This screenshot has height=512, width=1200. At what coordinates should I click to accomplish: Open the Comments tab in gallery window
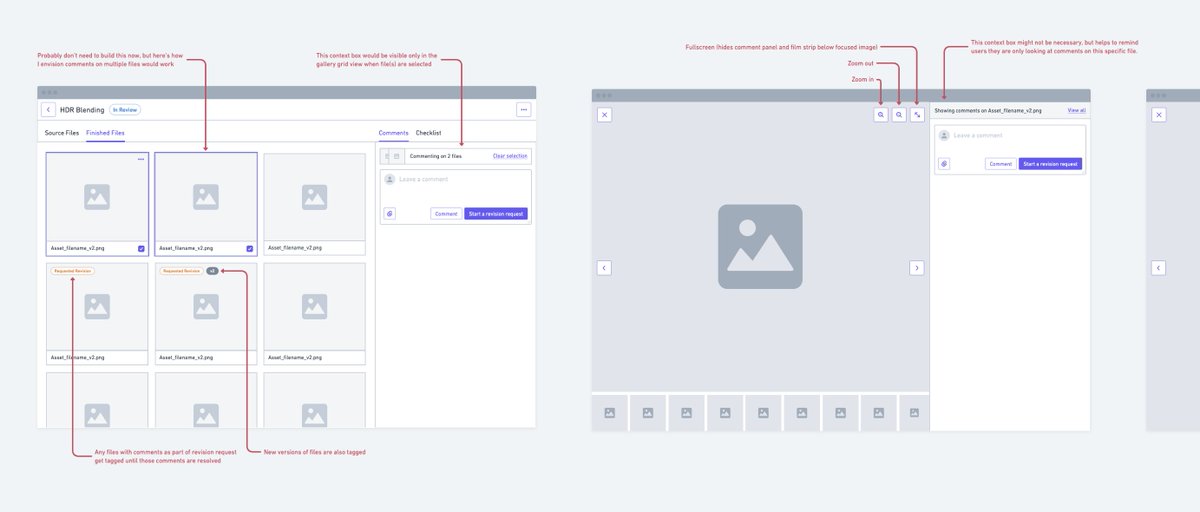(394, 133)
